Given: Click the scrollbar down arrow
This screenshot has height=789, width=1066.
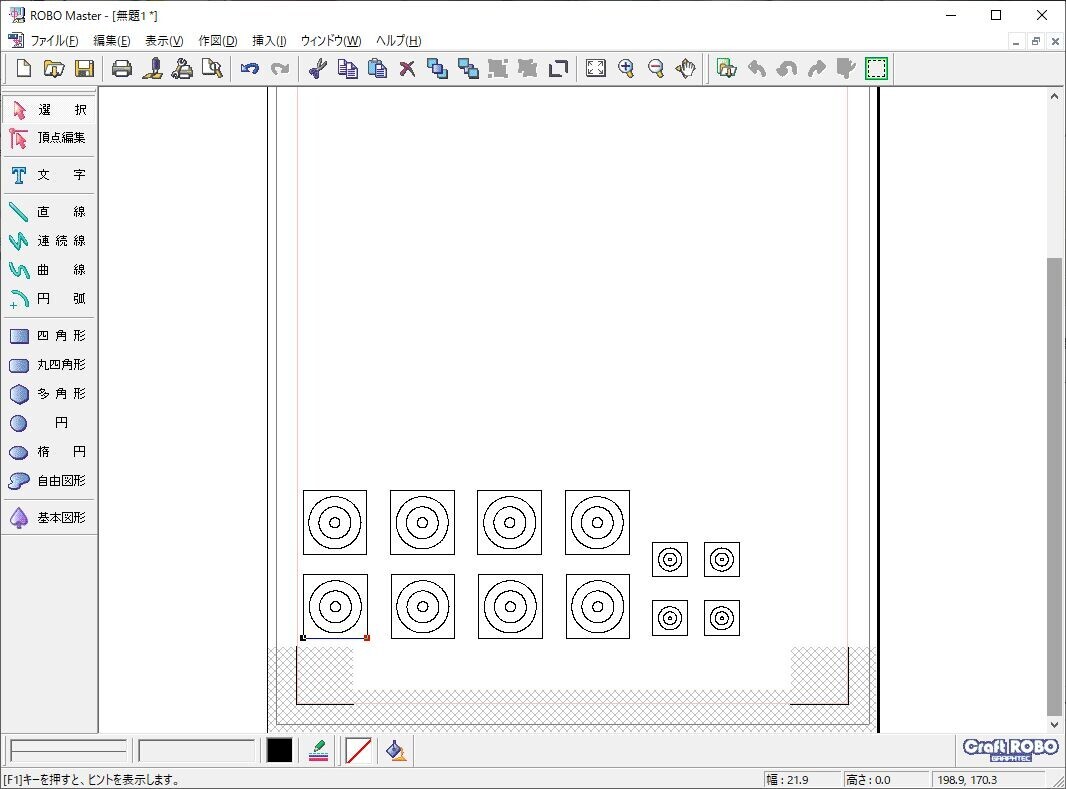Looking at the screenshot, I should pos(1054,724).
